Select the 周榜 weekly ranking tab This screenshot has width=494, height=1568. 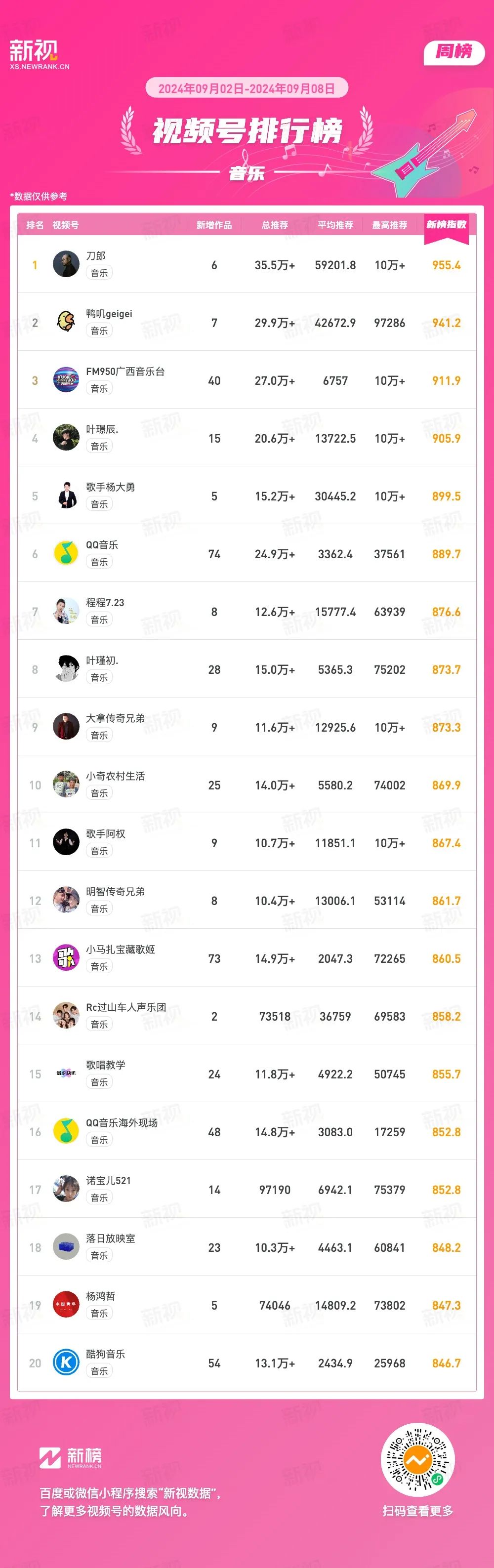pos(454,52)
